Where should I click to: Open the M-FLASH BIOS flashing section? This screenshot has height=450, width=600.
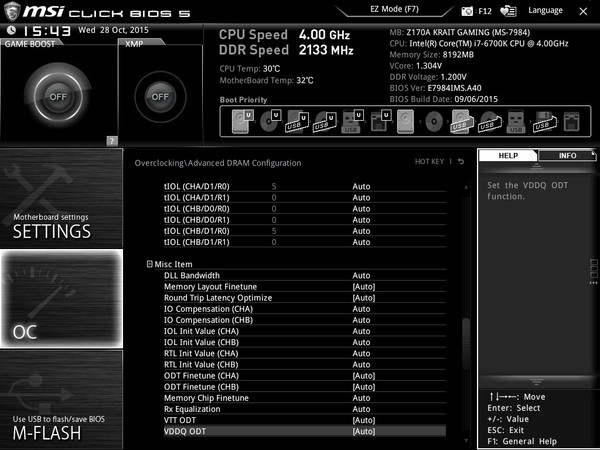(61, 399)
